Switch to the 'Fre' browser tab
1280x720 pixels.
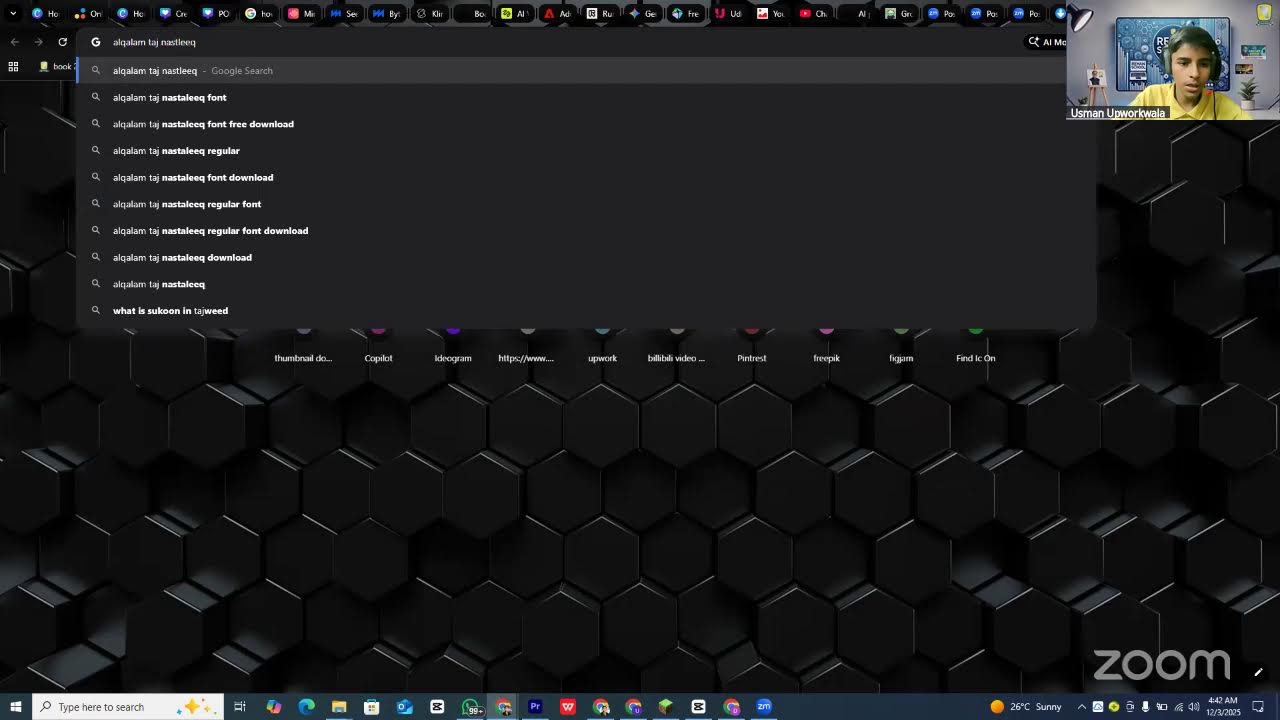(x=686, y=14)
